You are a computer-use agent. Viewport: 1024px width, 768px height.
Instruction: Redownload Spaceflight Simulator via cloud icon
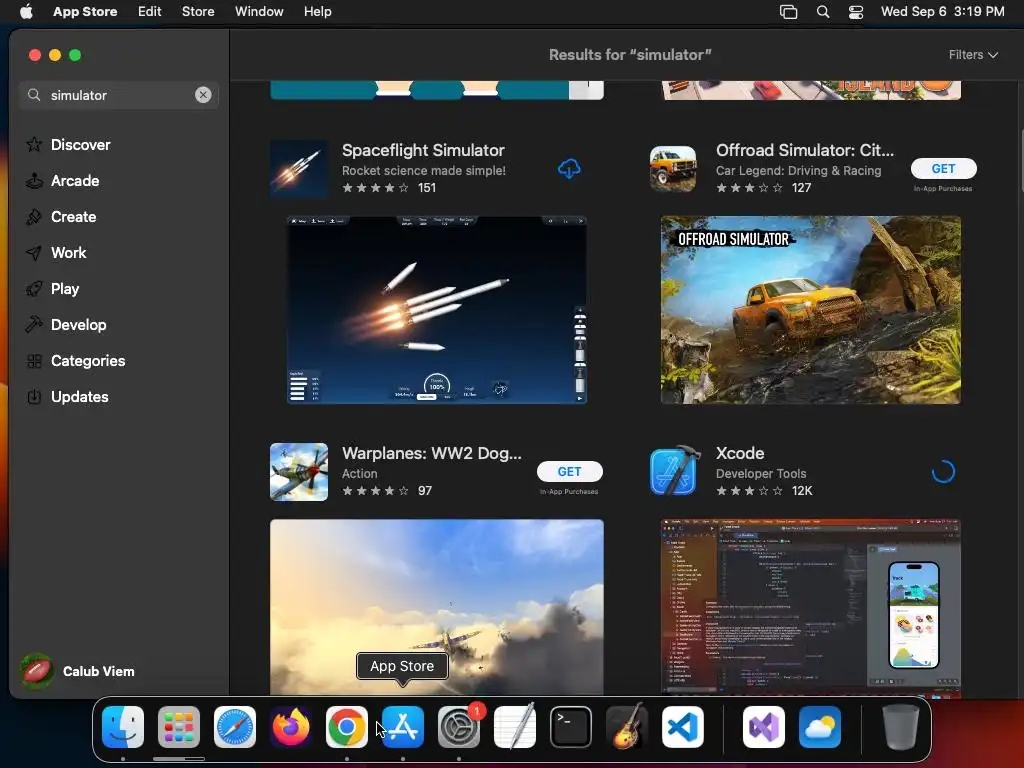coord(569,168)
